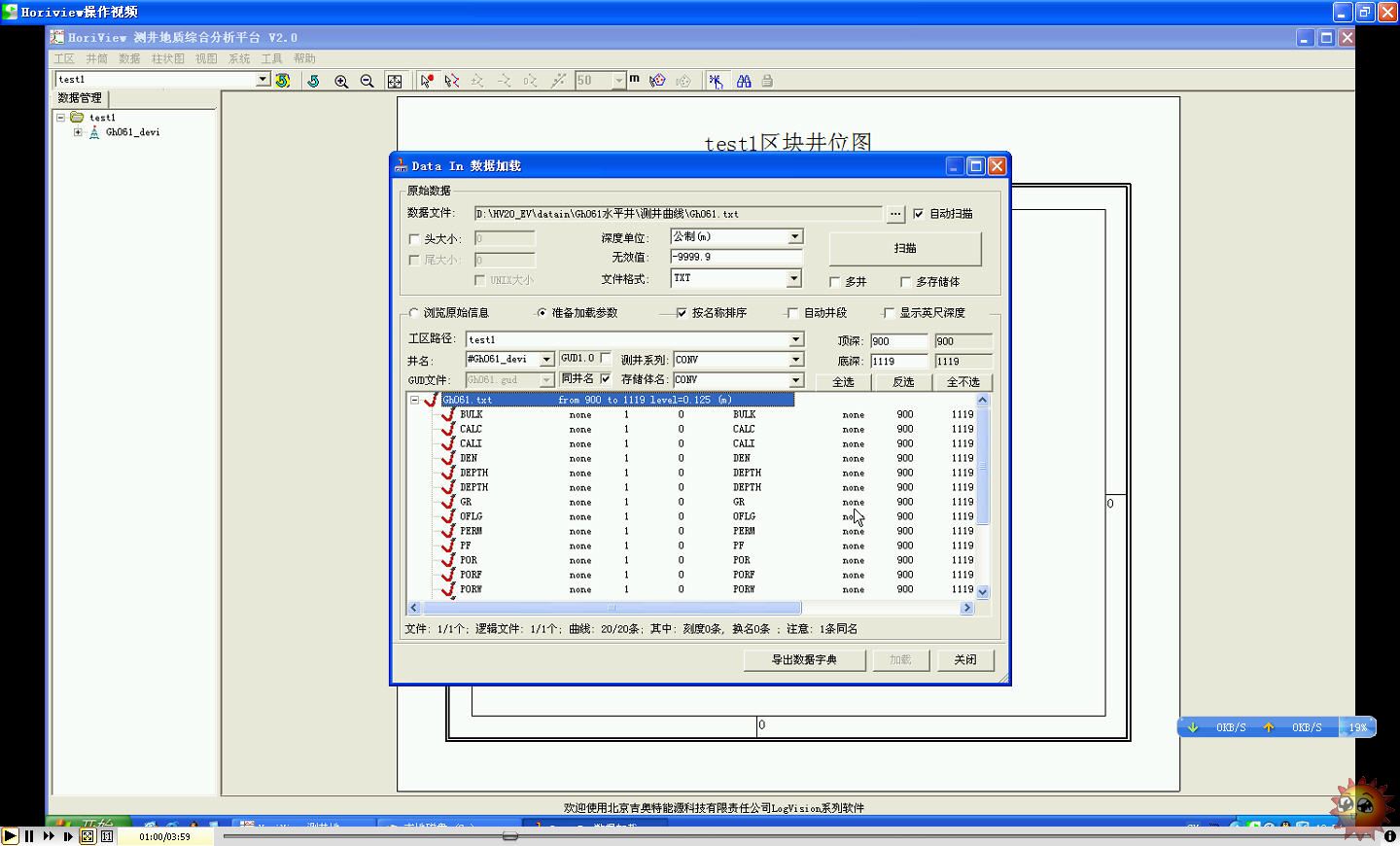The width and height of the screenshot is (1400, 846).
Task: Click the video player pause button
Action: tap(29, 836)
